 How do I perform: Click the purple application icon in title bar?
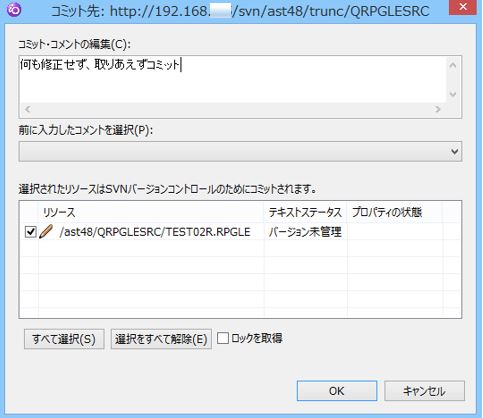[14, 9]
